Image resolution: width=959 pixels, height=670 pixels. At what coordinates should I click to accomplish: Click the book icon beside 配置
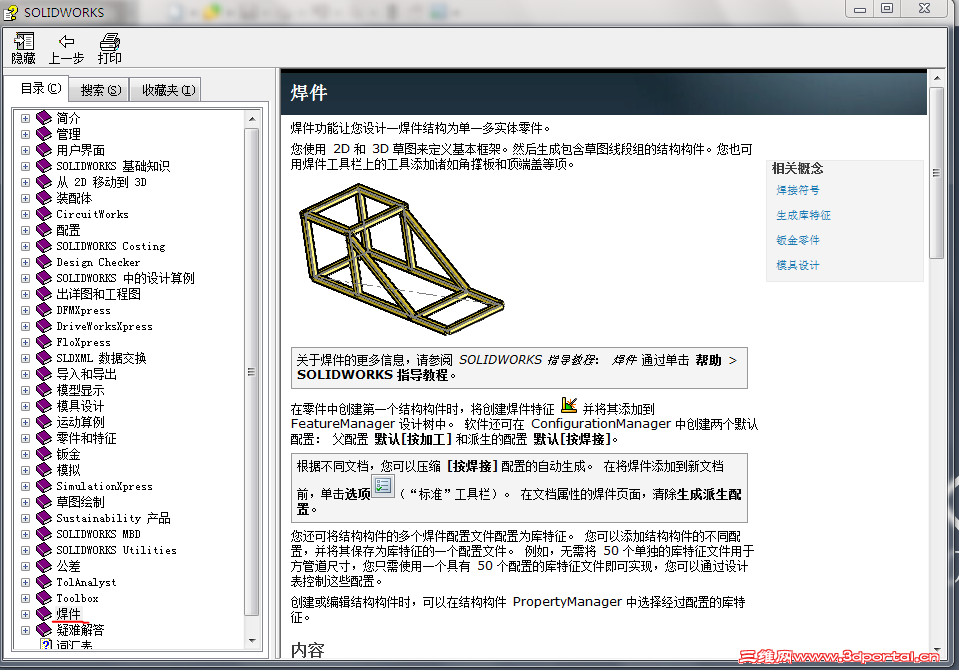coord(44,230)
